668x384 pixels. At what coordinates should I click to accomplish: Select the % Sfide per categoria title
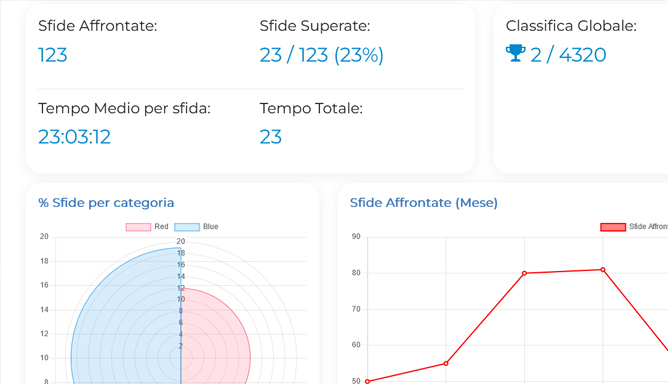click(106, 202)
